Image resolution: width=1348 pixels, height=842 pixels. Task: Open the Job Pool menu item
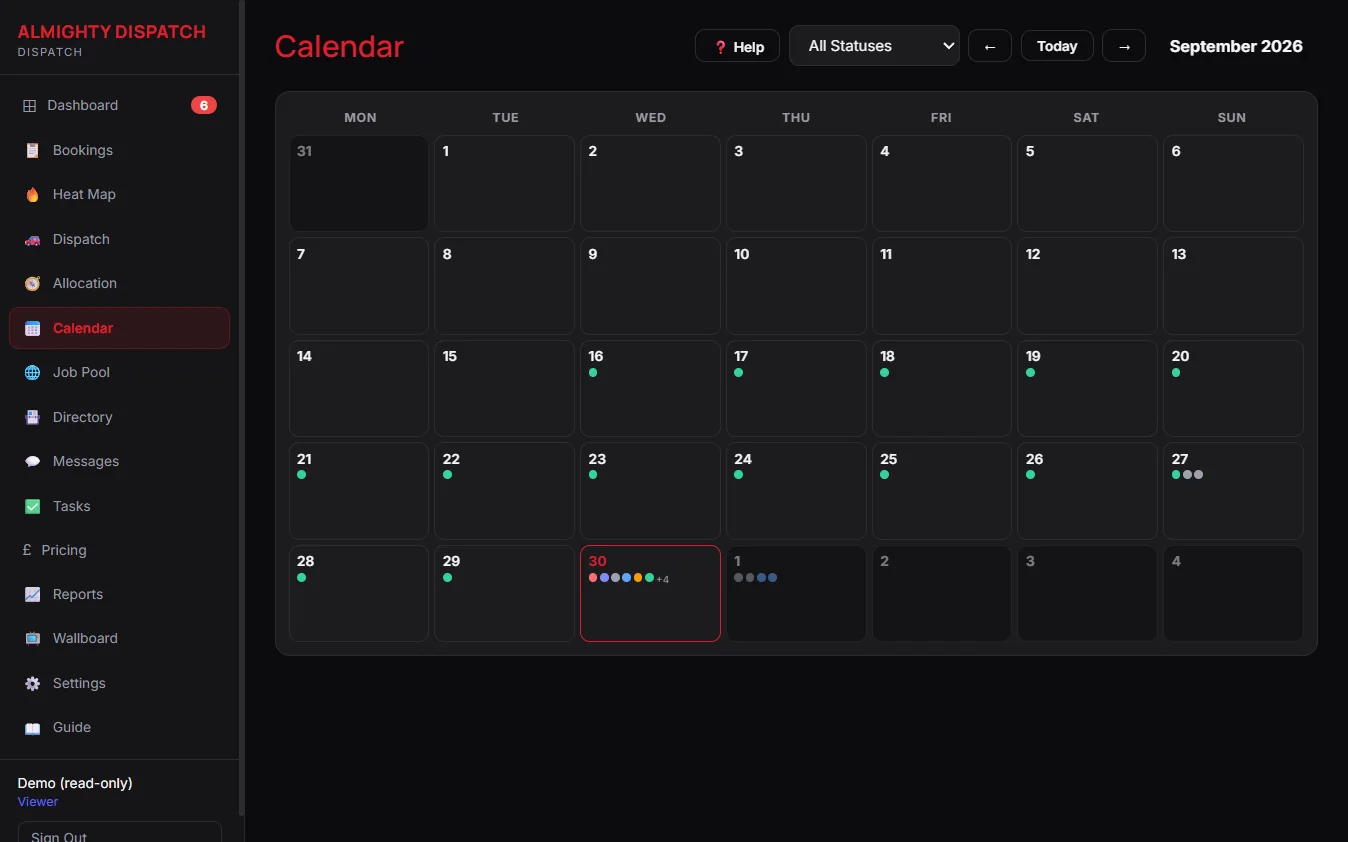(x=119, y=372)
